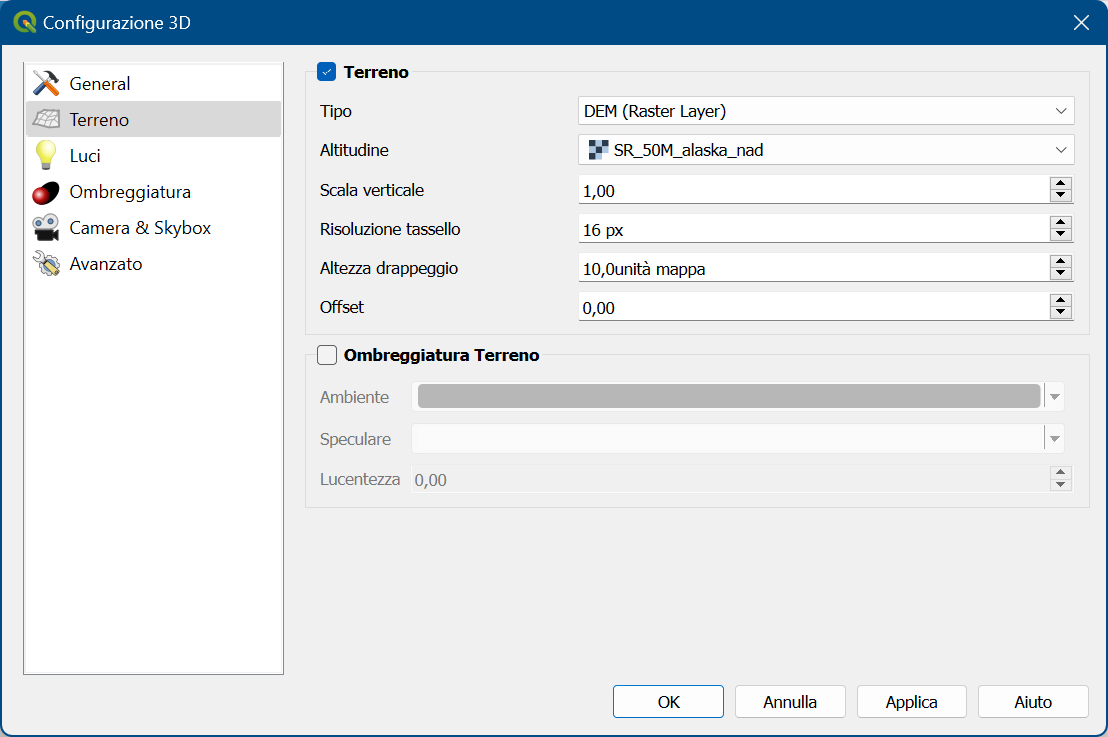This screenshot has height=737, width=1108.
Task: Decrease Altezza drappeggio with down arrow
Action: click(1061, 273)
